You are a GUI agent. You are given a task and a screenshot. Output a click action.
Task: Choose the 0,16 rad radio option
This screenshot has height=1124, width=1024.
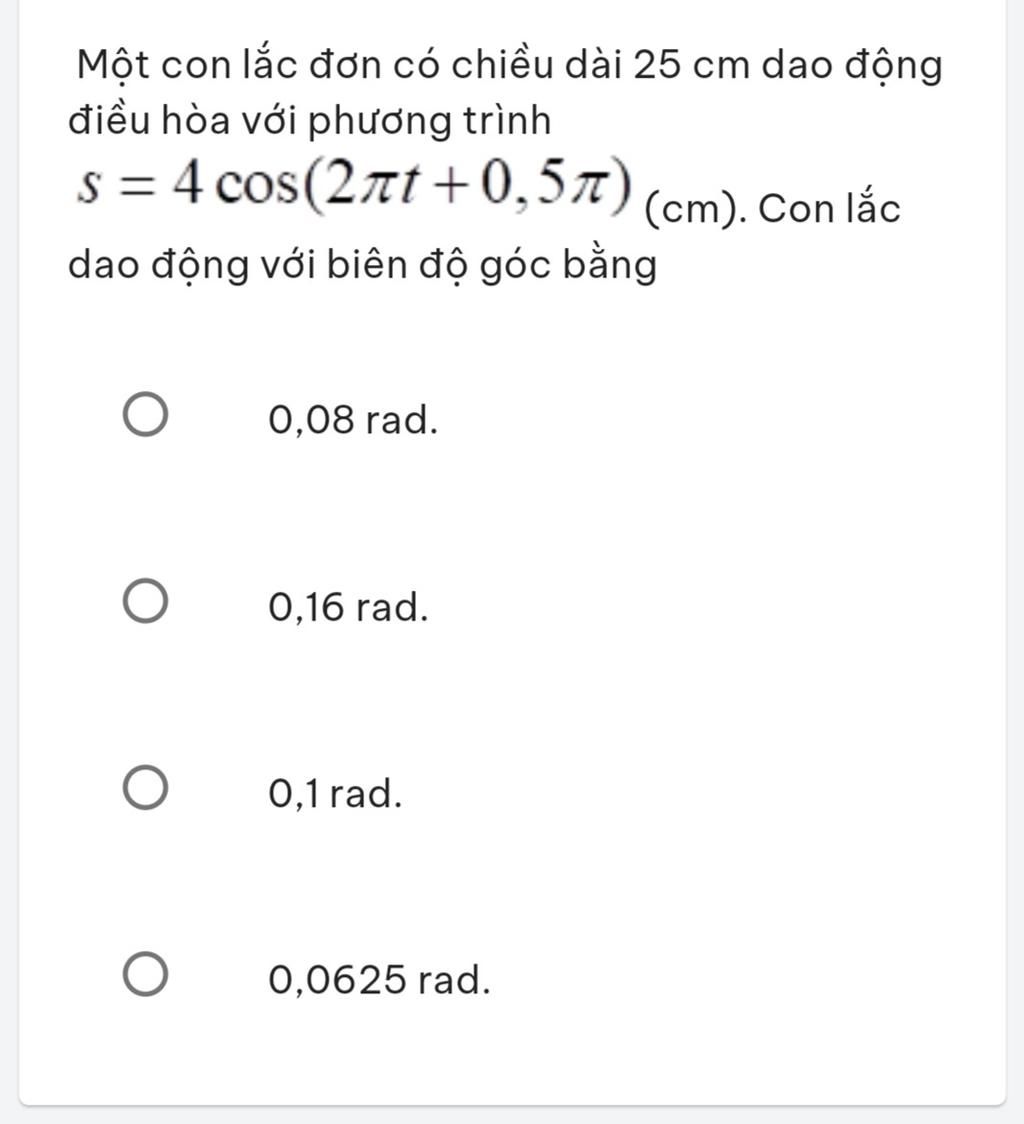(x=145, y=601)
